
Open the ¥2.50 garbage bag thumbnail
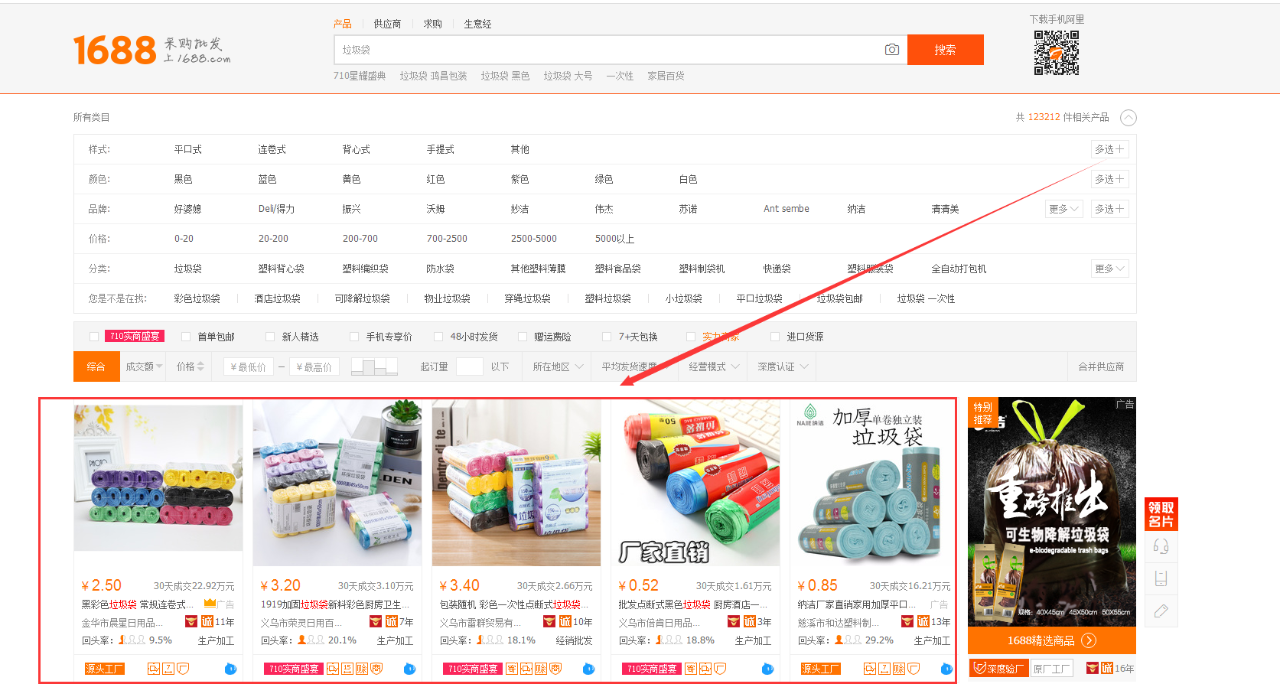[158, 477]
